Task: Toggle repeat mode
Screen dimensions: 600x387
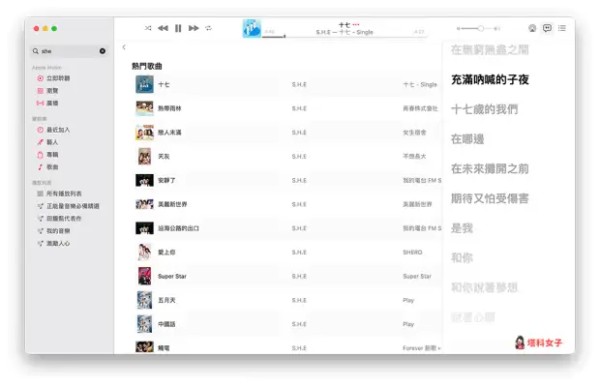Action: pos(209,28)
